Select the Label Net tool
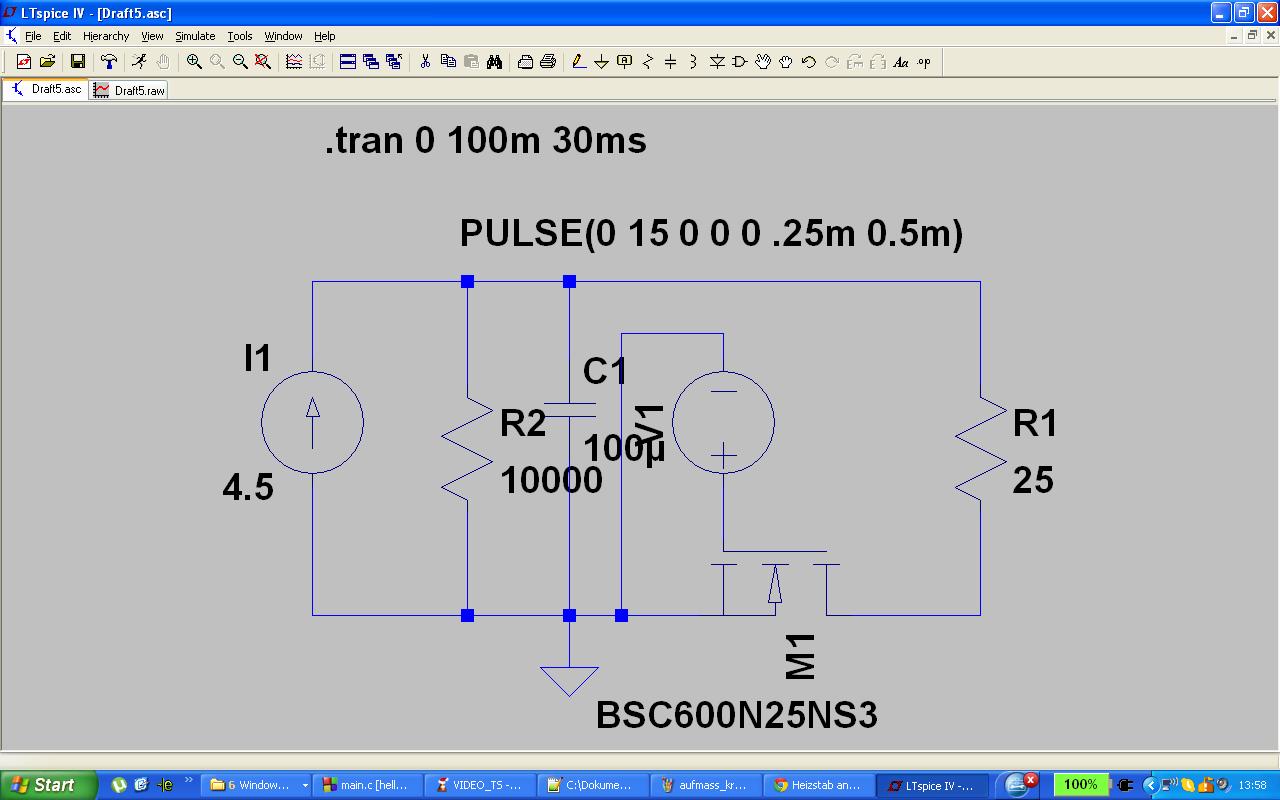Screen dimensions: 1280x800 tap(625, 62)
